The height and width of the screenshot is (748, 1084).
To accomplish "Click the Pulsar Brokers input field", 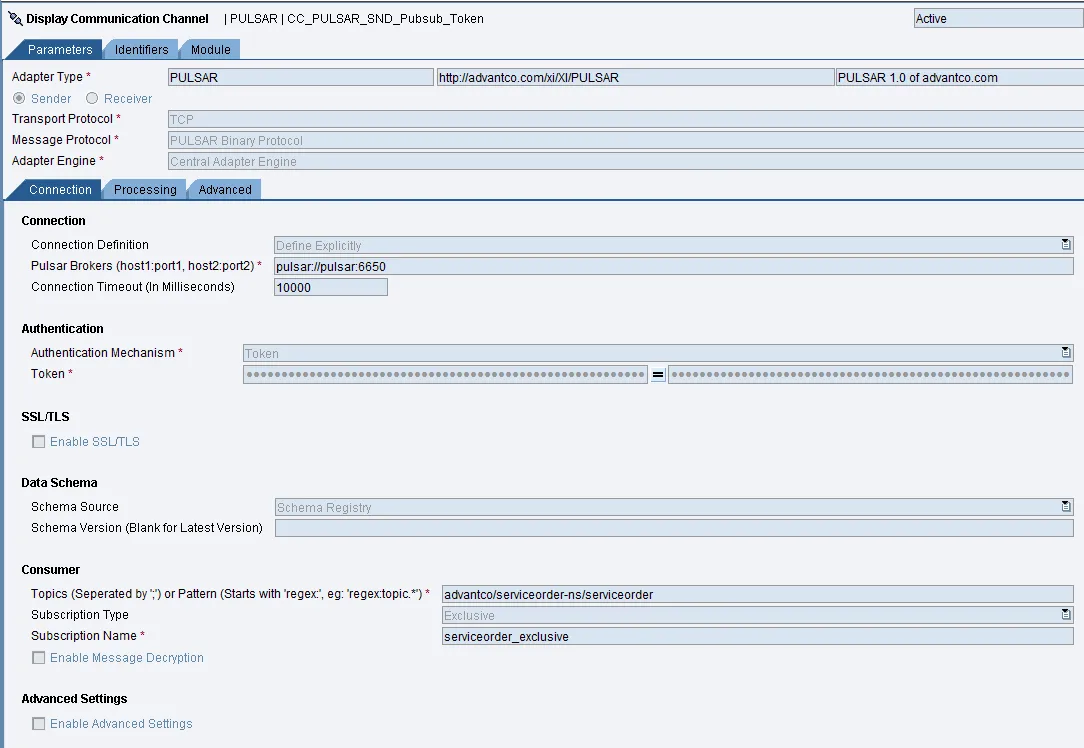I will tap(674, 266).
